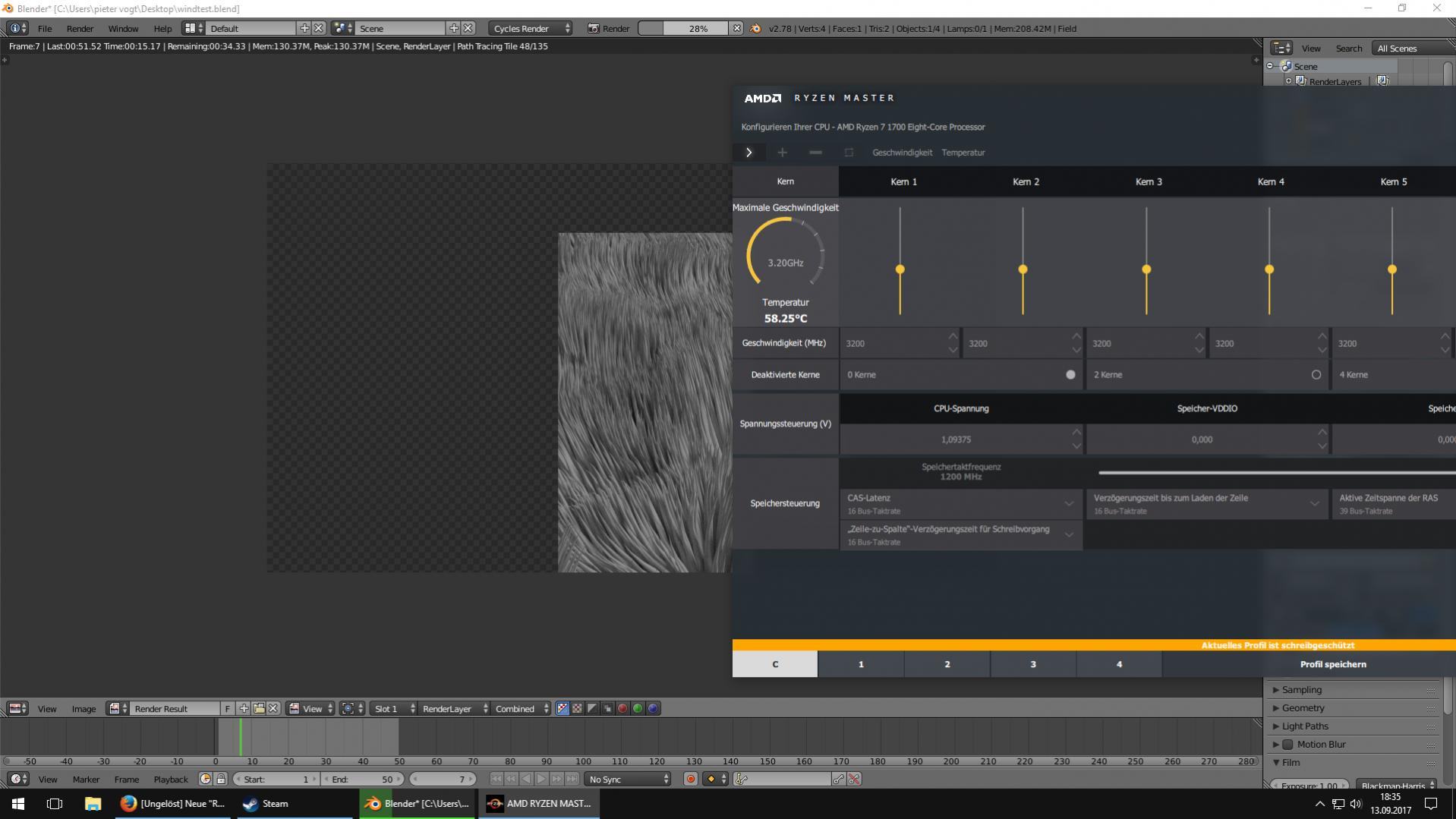The image size is (1456, 819).
Task: Open the Combined pass dropdown
Action: click(x=521, y=708)
